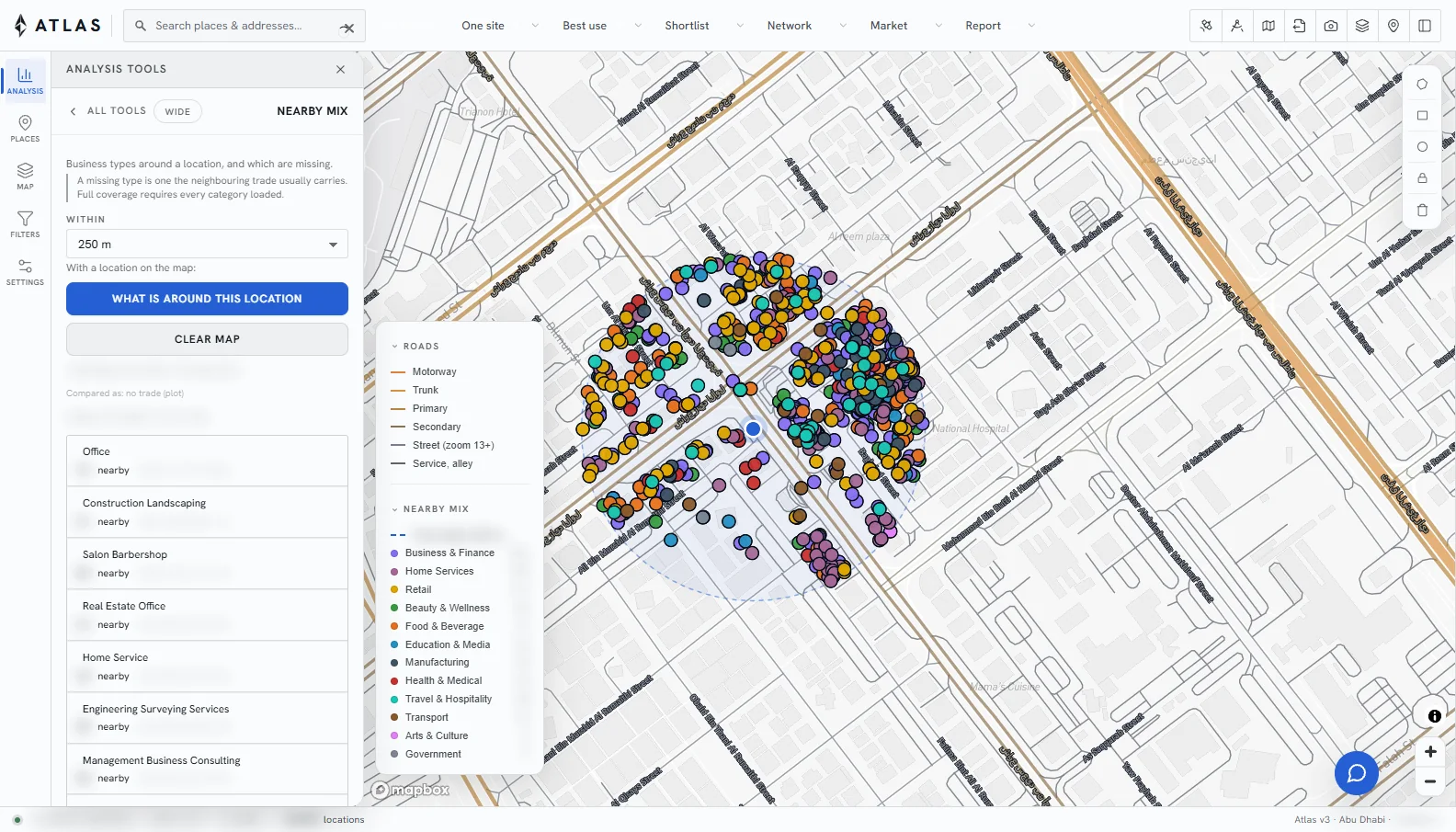Click the Food & Beverage legend swatch
1456x832 pixels.
(x=394, y=627)
